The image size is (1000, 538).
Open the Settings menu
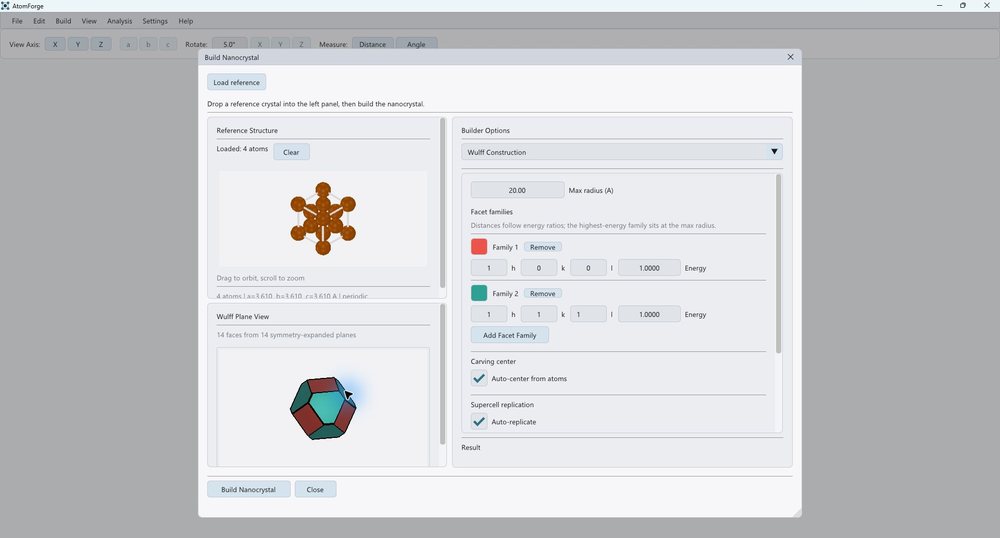(x=155, y=21)
